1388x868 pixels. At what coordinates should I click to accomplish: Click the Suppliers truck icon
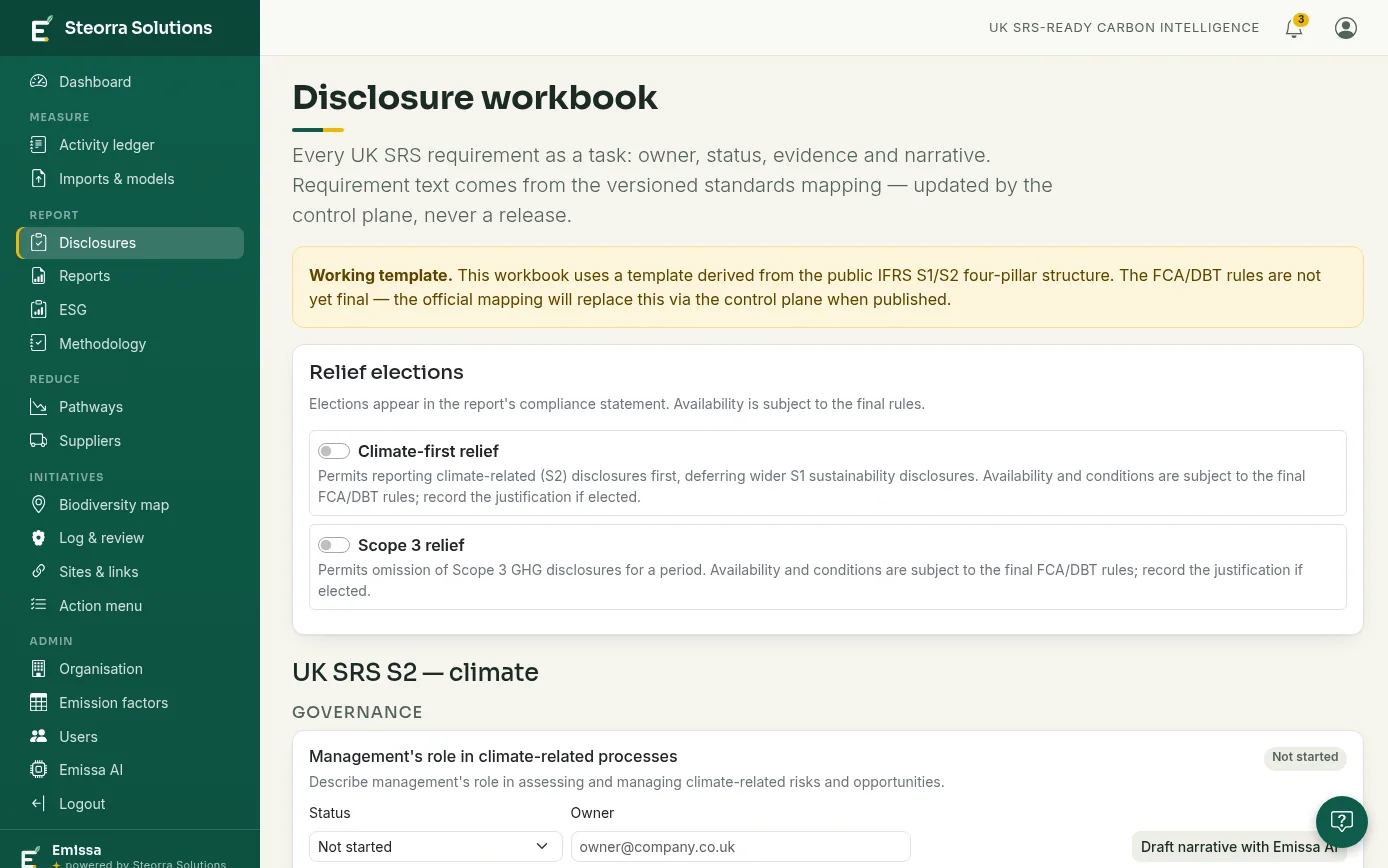click(x=38, y=441)
